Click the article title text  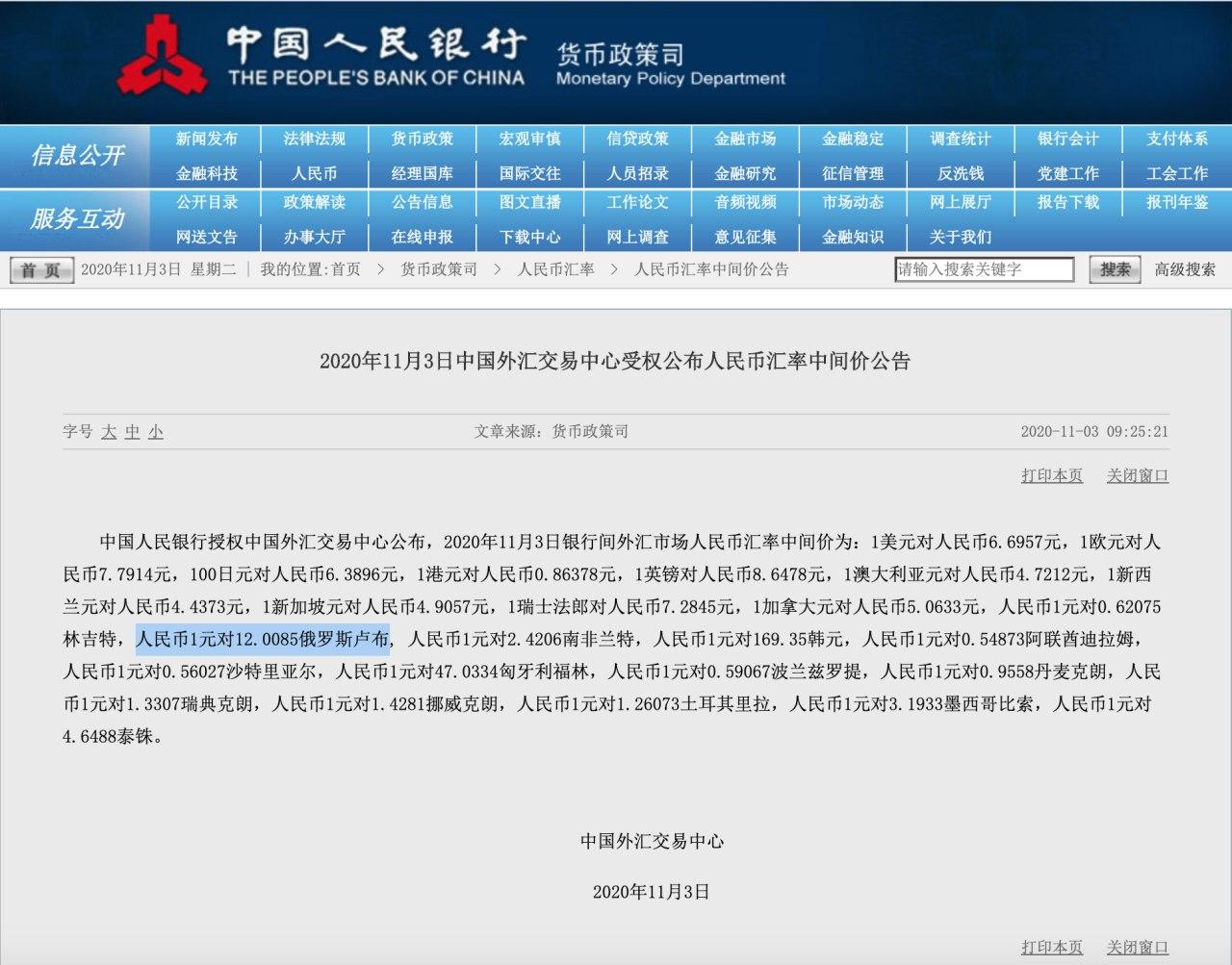point(615,362)
